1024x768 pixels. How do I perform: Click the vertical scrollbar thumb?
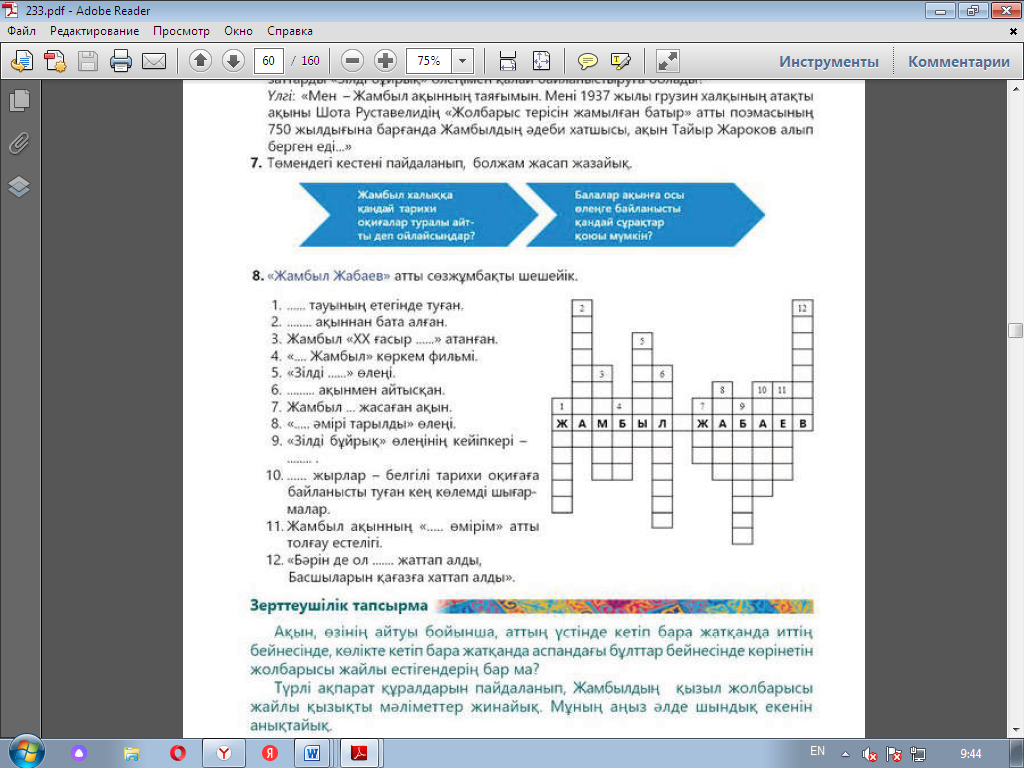1016,330
